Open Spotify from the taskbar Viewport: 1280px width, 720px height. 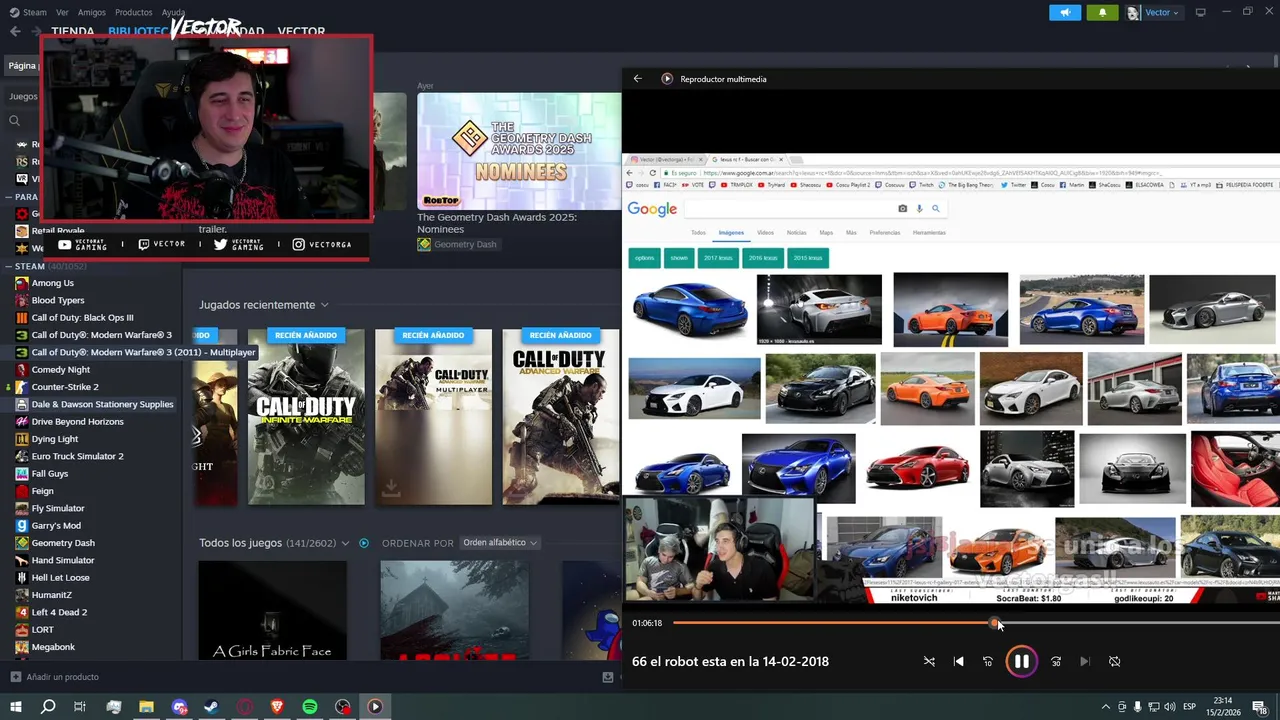[310, 707]
